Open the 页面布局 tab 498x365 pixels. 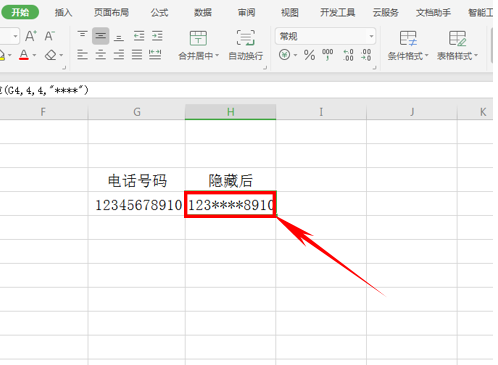pyautogui.click(x=111, y=13)
